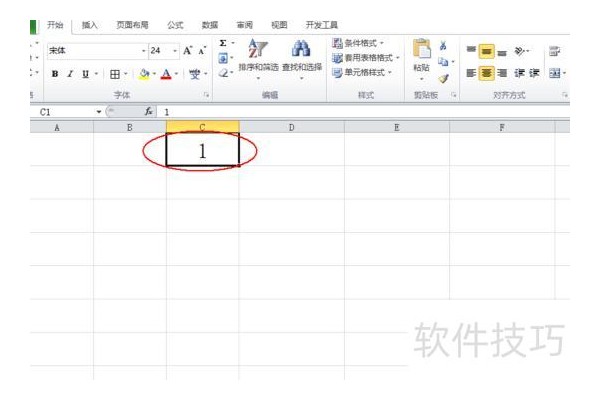
Task: Click the Copy icon
Action: pos(443,62)
